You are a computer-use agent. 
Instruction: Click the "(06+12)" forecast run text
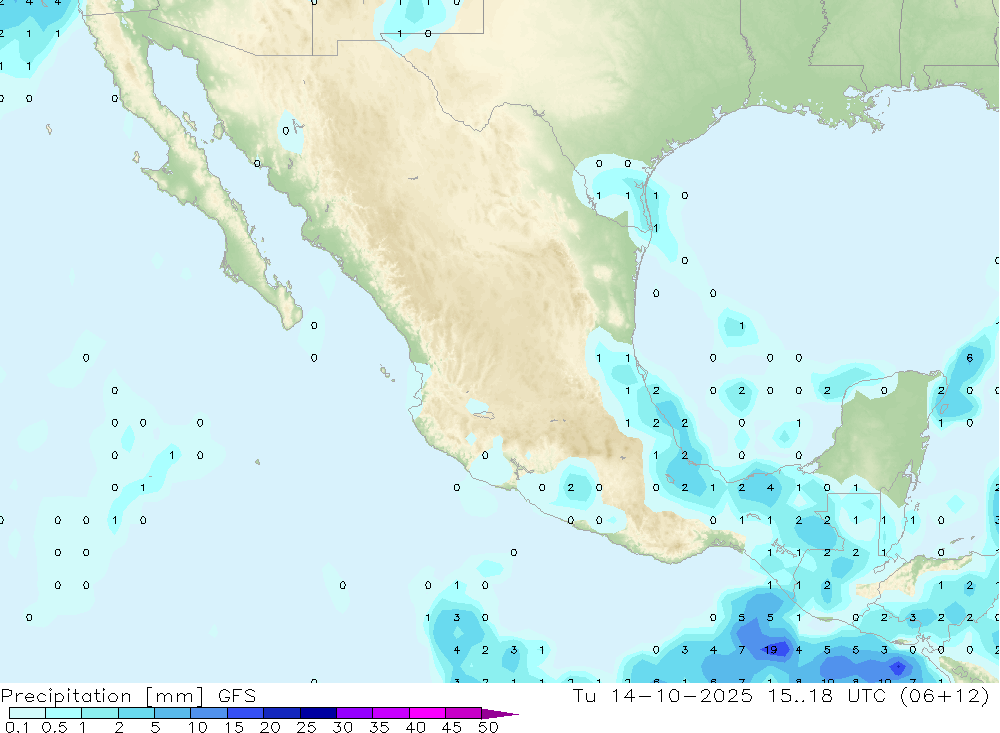(x=945, y=695)
